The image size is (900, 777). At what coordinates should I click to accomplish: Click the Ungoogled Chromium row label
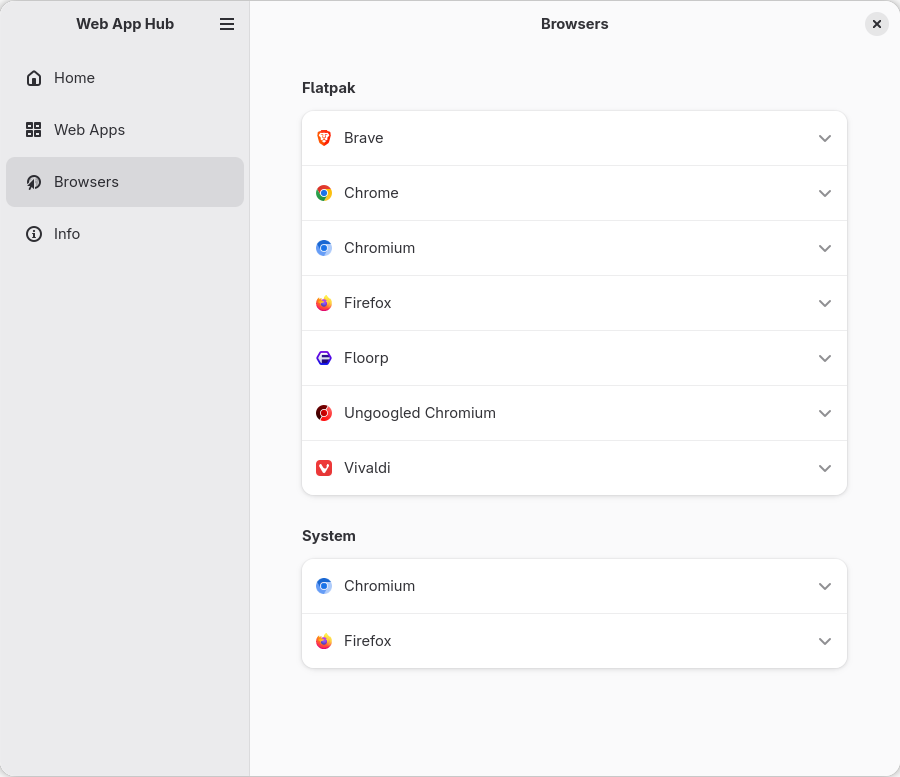(x=420, y=413)
